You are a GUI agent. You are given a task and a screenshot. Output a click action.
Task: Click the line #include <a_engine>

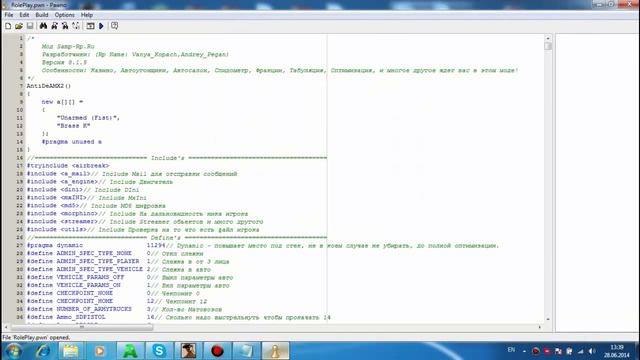coord(100,182)
